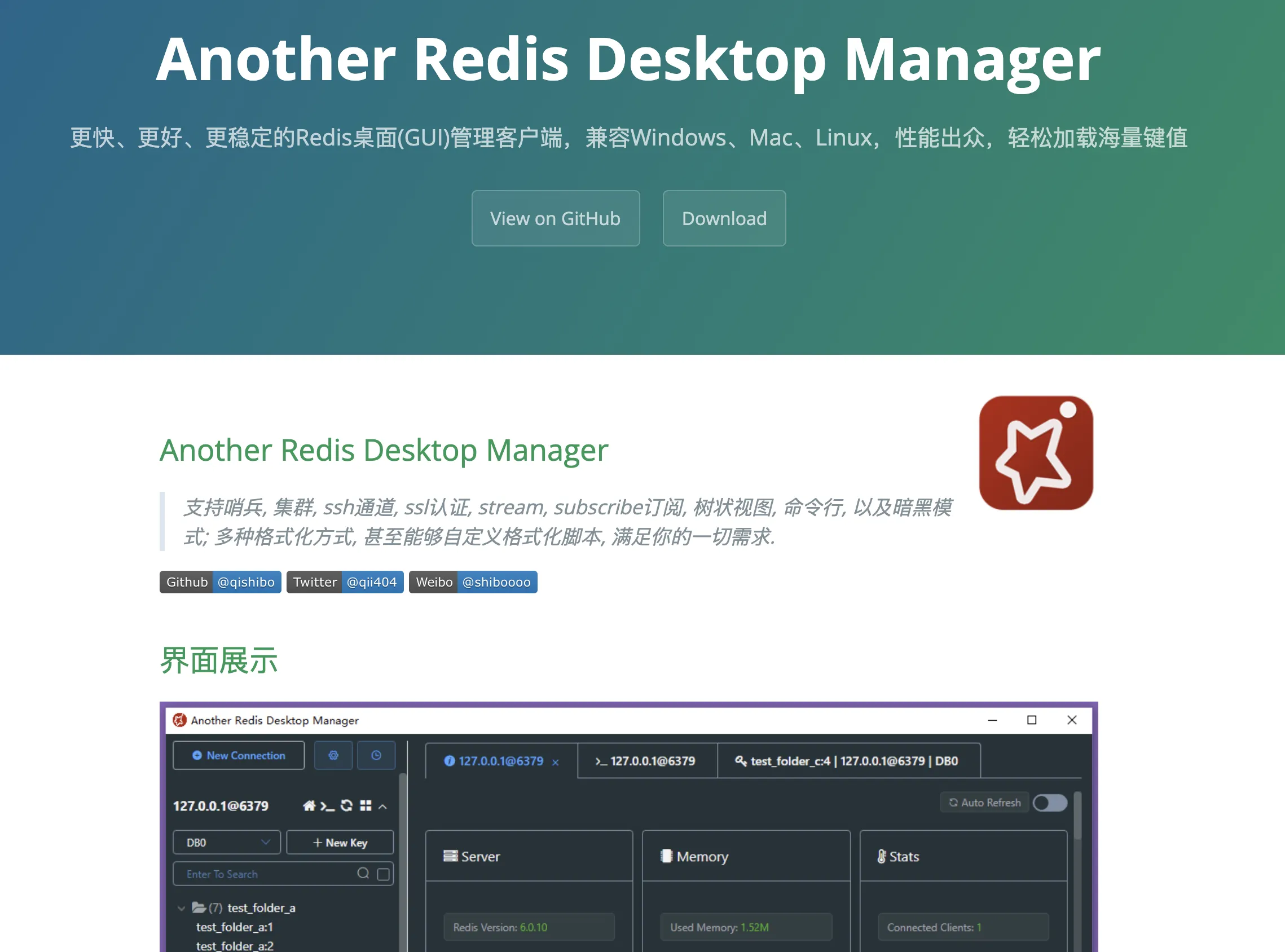Open the grid menu icon for connection

[x=366, y=805]
